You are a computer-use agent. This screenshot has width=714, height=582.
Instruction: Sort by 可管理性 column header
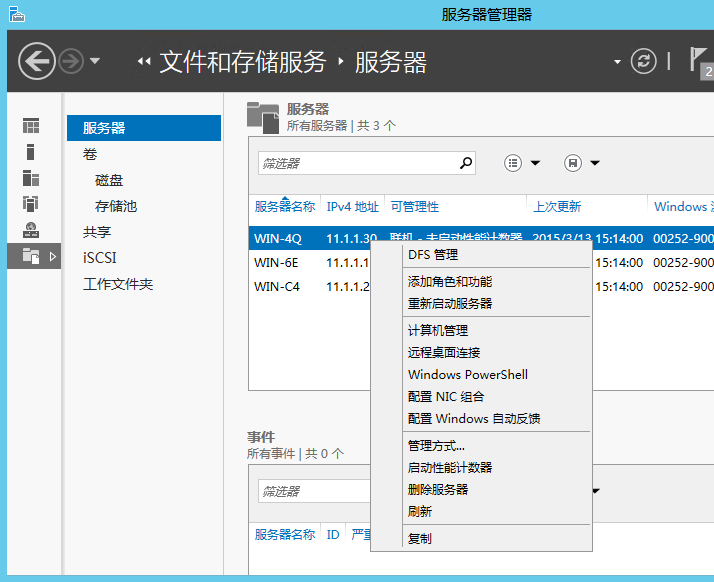[x=414, y=206]
